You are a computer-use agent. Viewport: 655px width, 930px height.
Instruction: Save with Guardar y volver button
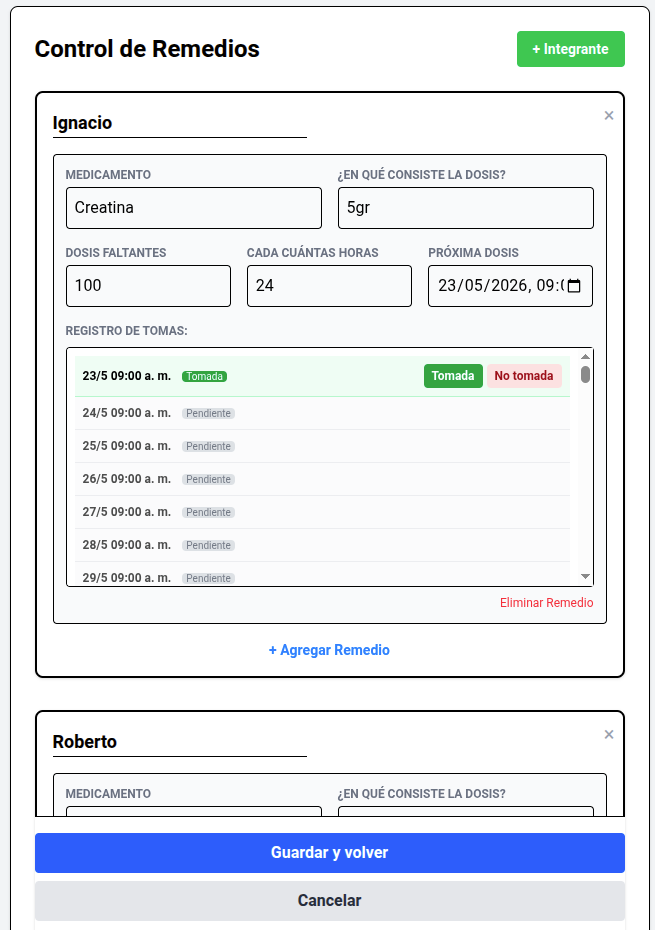pos(329,853)
